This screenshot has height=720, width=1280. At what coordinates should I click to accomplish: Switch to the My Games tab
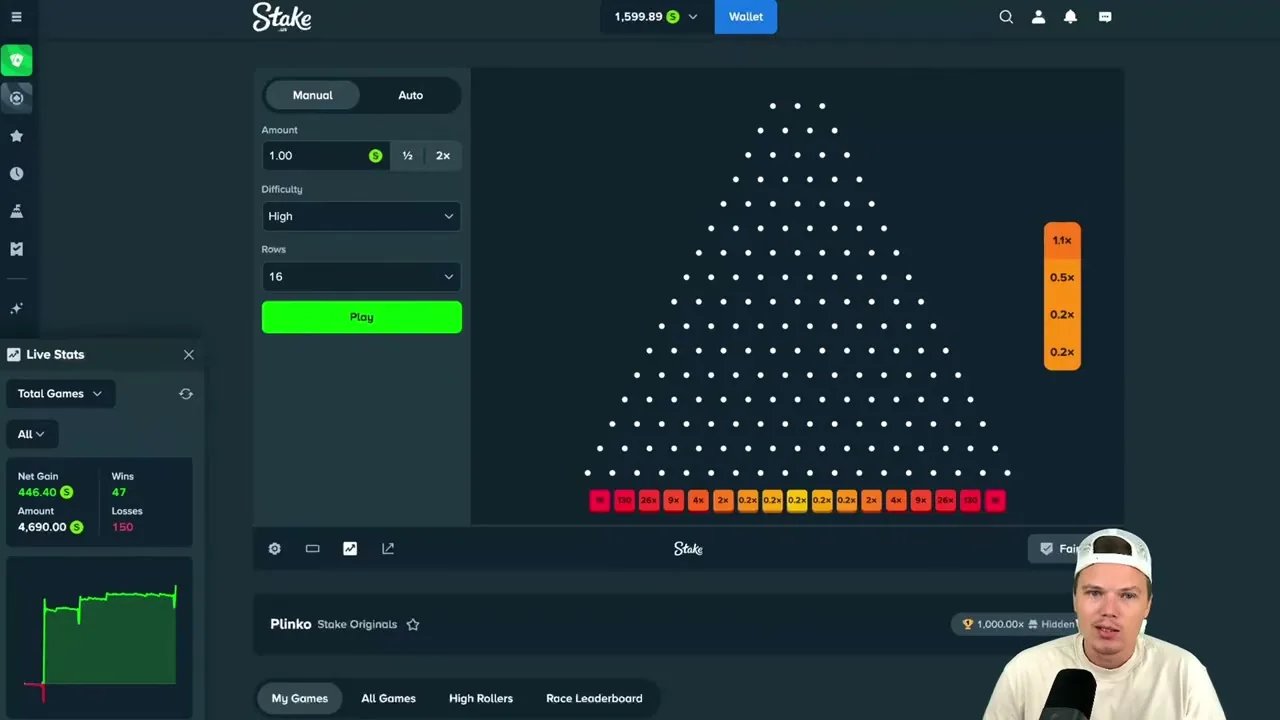pyautogui.click(x=299, y=699)
